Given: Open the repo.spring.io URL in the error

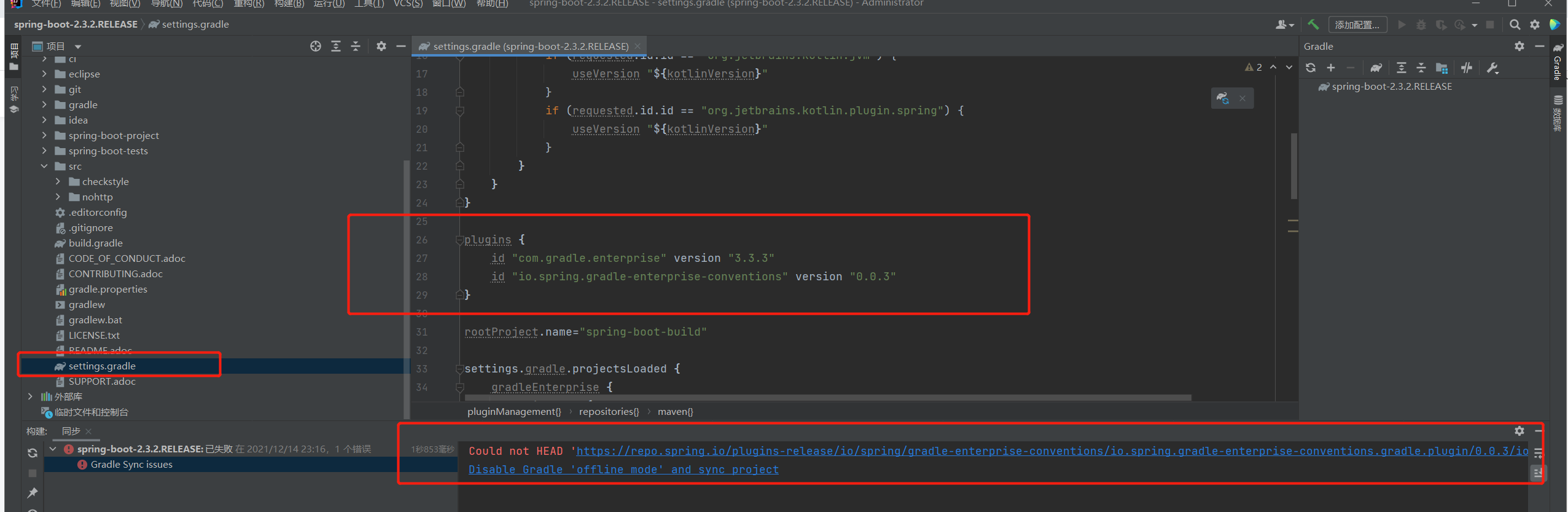Looking at the screenshot, I should [1052, 451].
